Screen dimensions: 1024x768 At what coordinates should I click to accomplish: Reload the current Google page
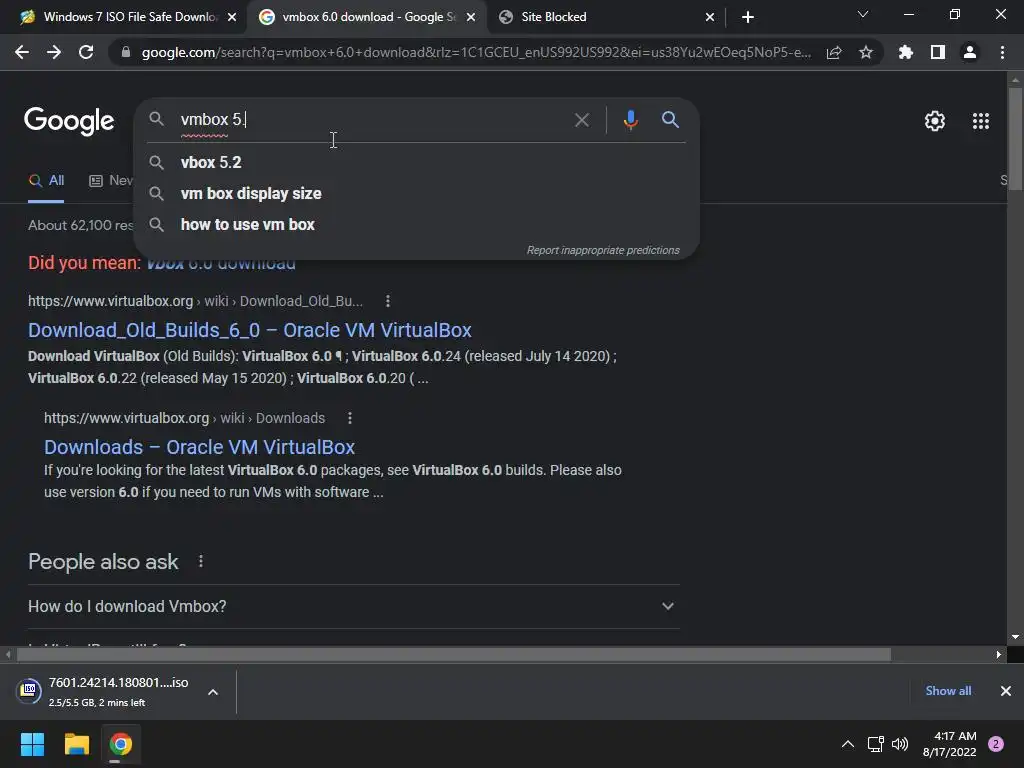point(86,52)
